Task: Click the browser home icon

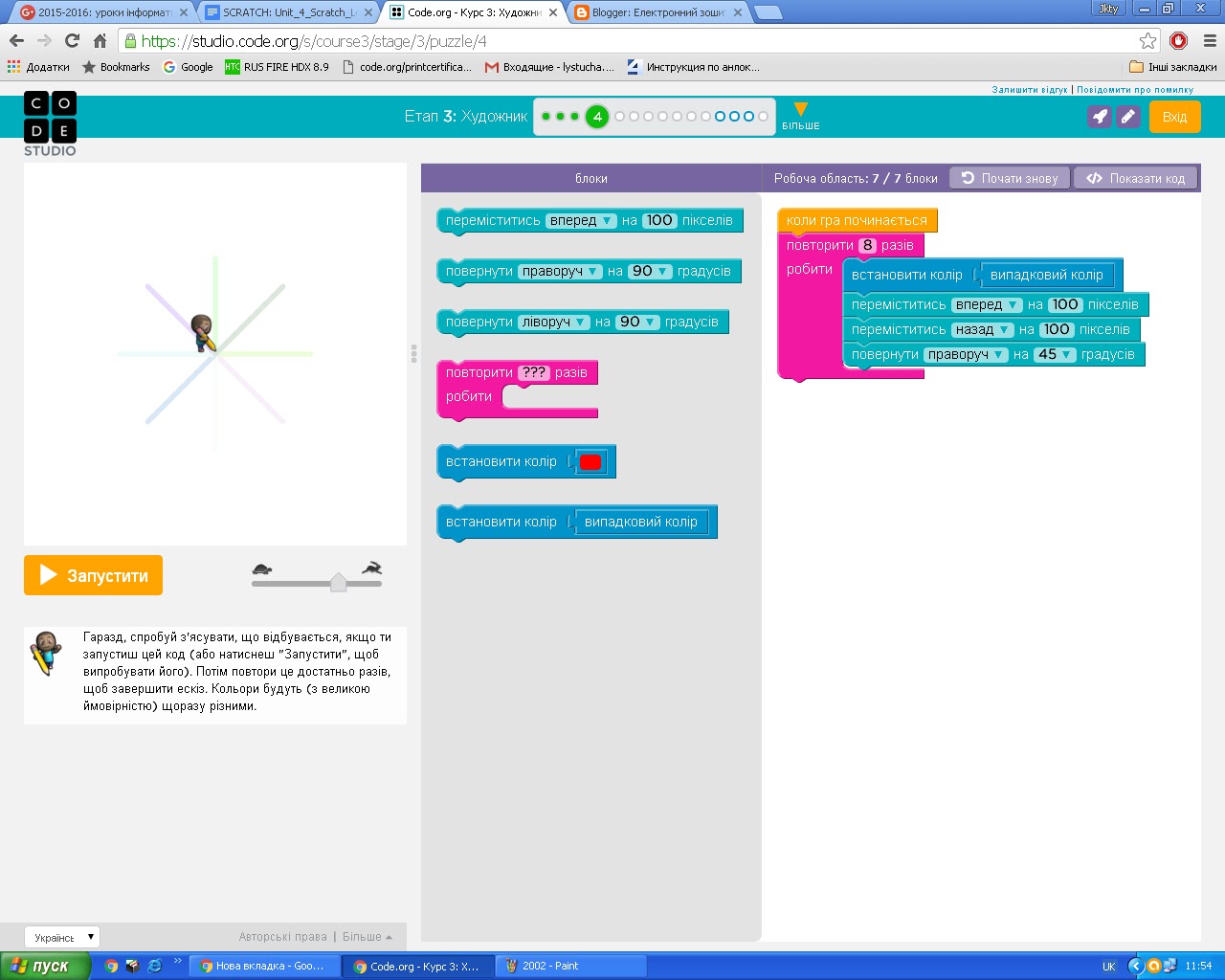Action: tap(100, 40)
